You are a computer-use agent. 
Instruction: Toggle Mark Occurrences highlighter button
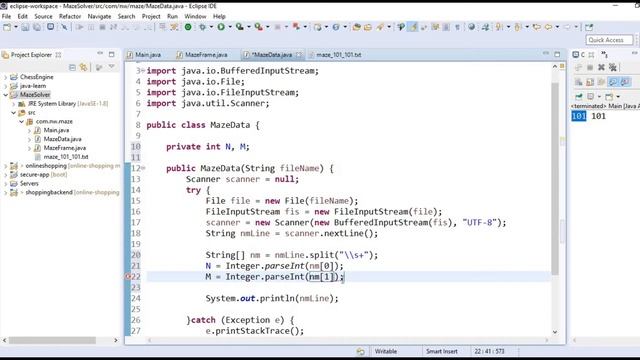413,27
